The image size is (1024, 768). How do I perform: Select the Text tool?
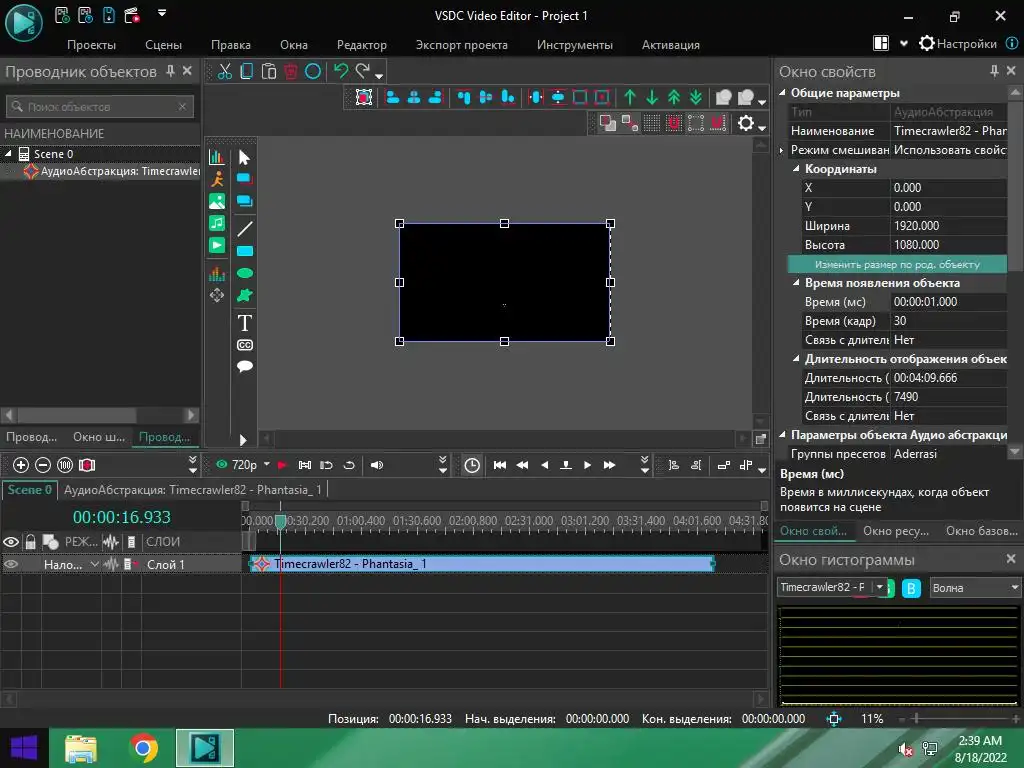tap(244, 323)
